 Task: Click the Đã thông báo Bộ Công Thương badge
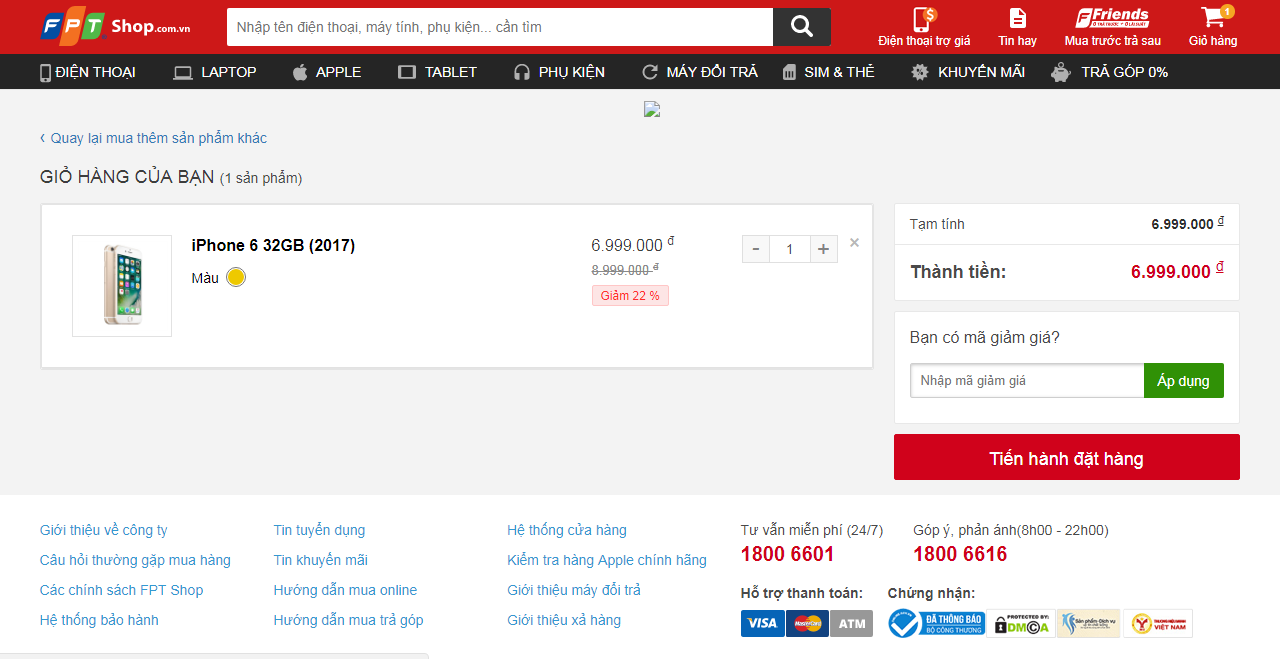(x=937, y=624)
